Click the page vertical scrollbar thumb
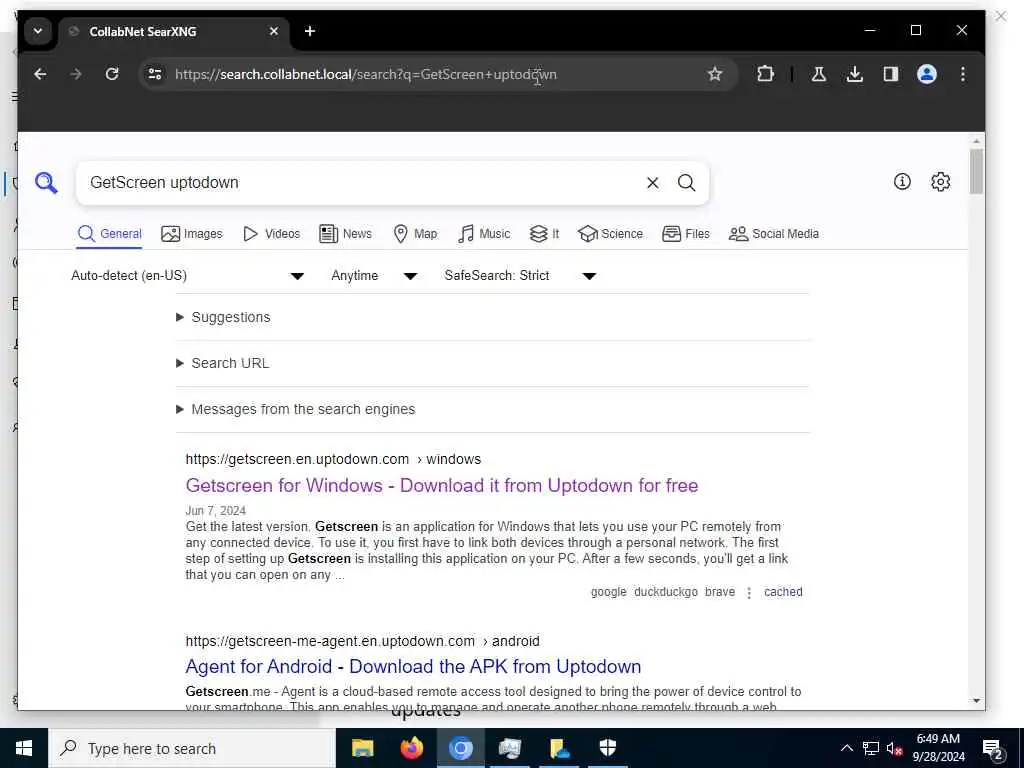Image resolution: width=1024 pixels, height=768 pixels. coord(976,171)
